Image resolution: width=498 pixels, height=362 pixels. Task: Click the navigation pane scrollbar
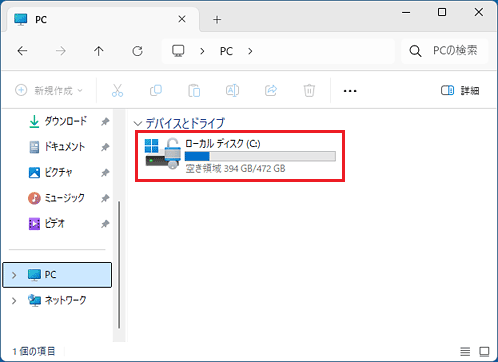pos(119,265)
